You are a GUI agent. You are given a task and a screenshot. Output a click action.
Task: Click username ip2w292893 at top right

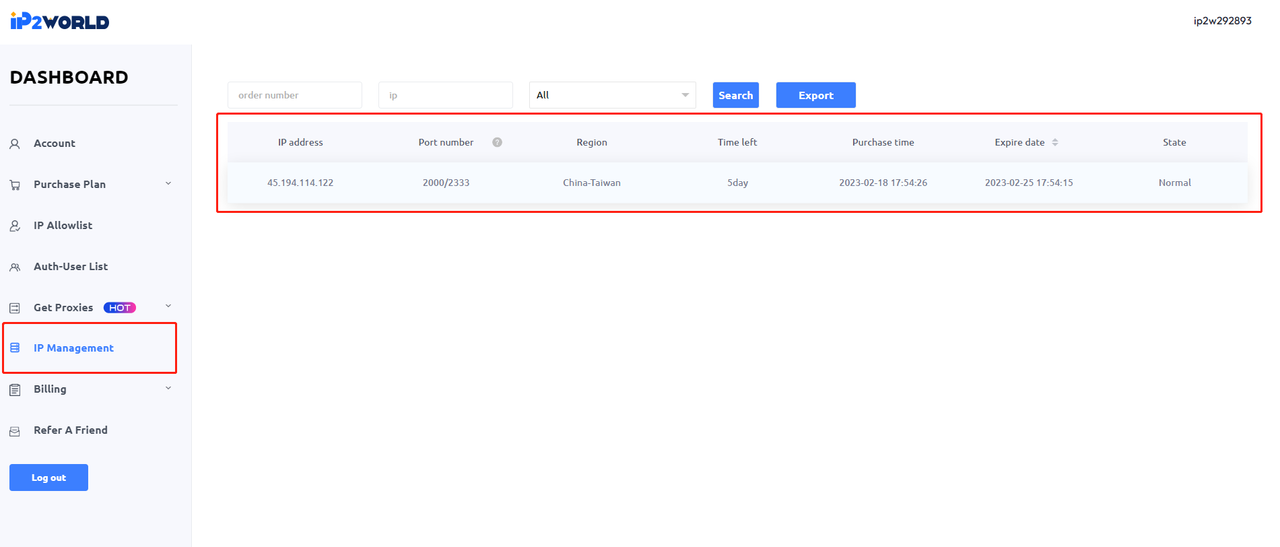pos(1222,21)
